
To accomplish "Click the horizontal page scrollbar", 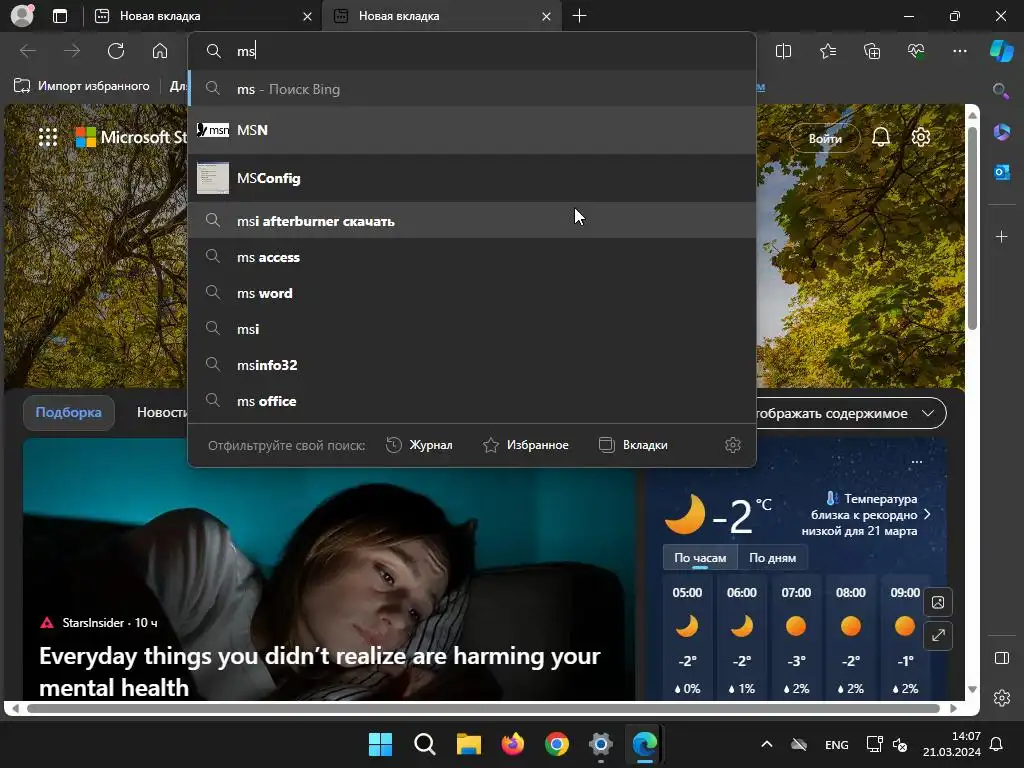I will (x=483, y=708).
